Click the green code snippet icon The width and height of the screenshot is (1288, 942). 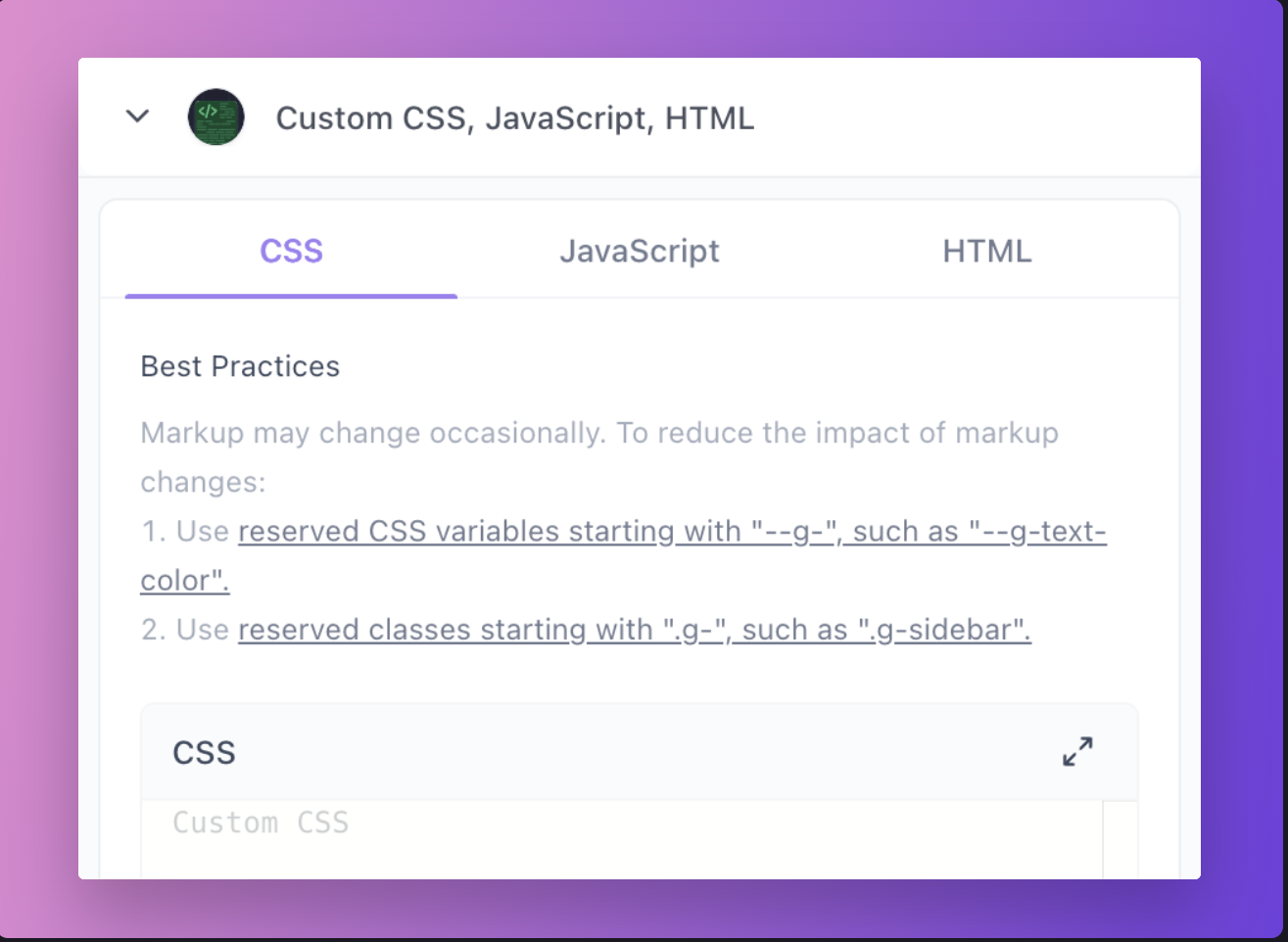pyautogui.click(x=215, y=117)
